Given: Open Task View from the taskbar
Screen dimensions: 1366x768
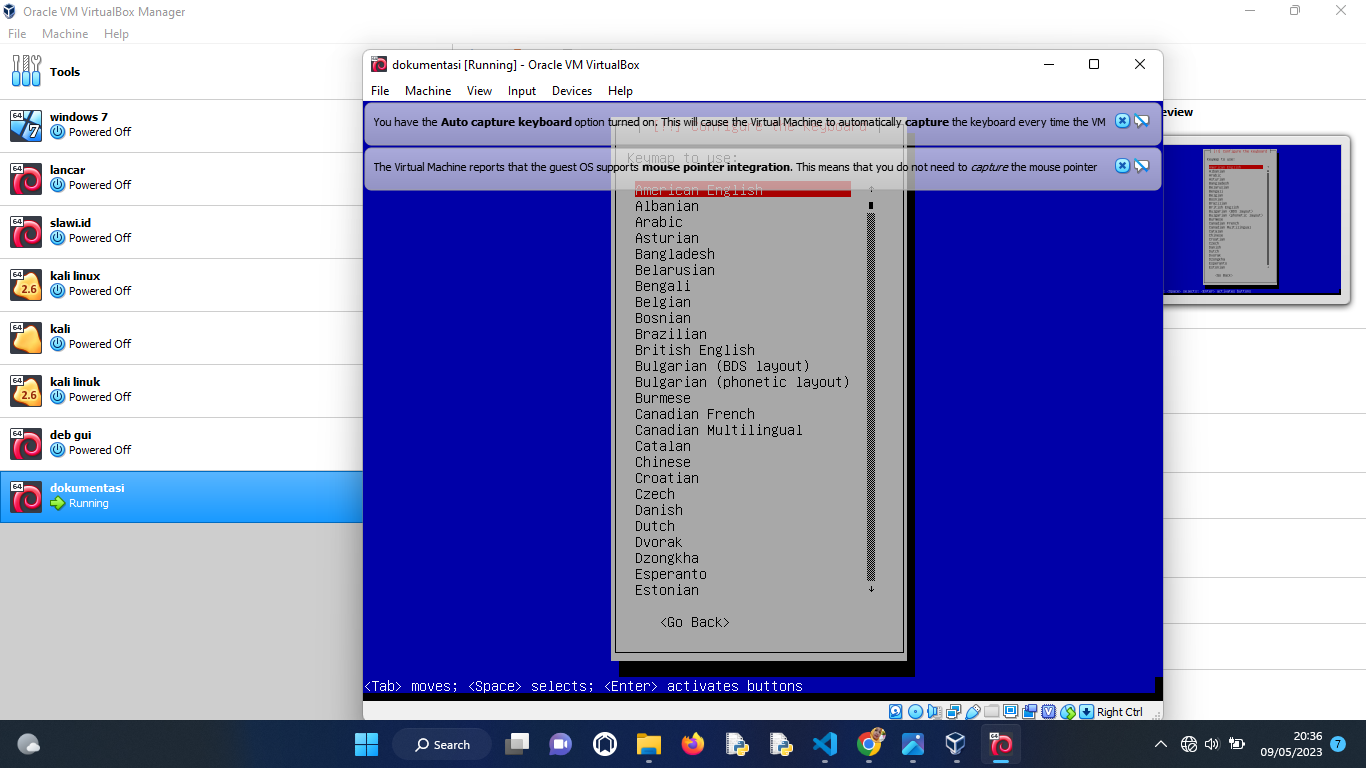Looking at the screenshot, I should coord(517,744).
